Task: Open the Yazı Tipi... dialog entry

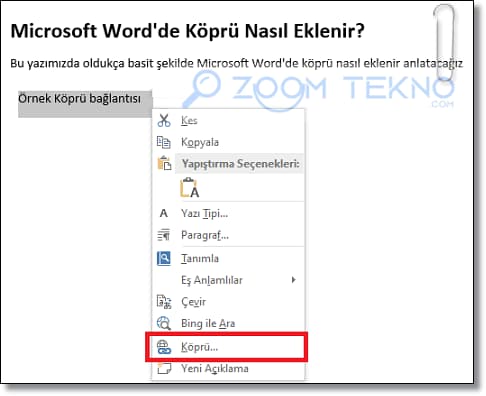Action: click(x=228, y=213)
